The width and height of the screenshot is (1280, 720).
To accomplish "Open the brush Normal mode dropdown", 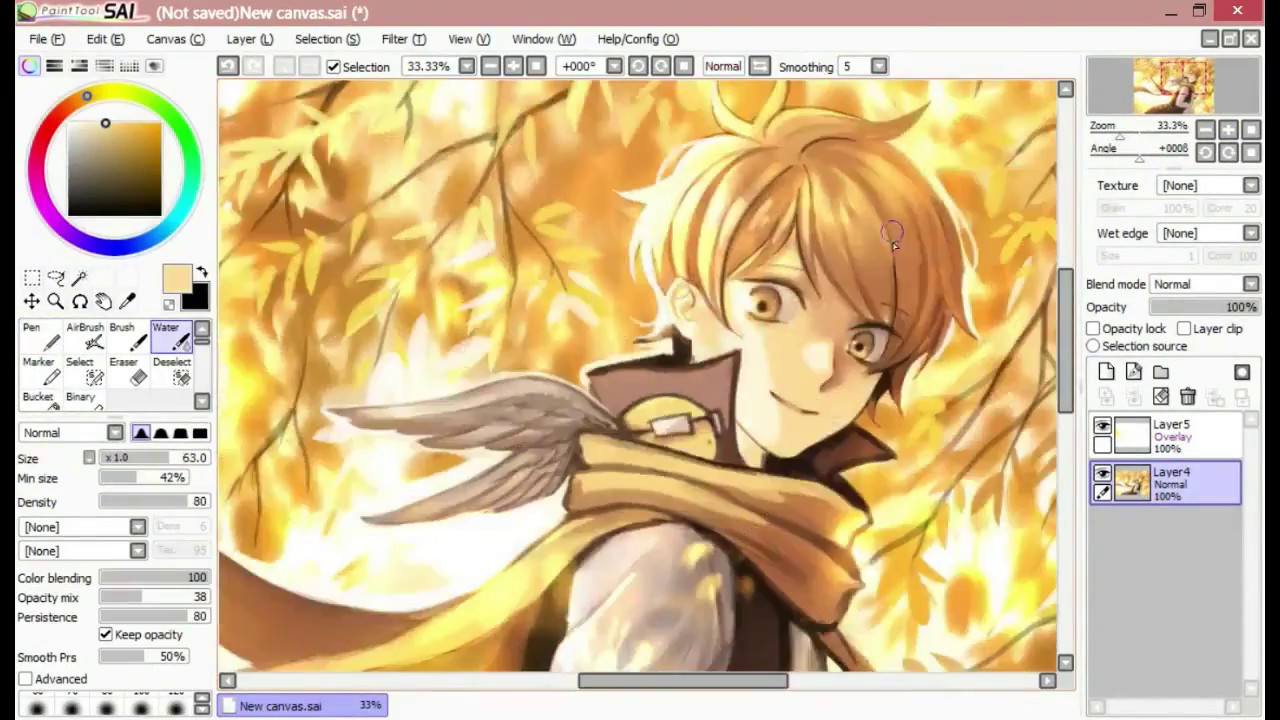I will click(70, 433).
